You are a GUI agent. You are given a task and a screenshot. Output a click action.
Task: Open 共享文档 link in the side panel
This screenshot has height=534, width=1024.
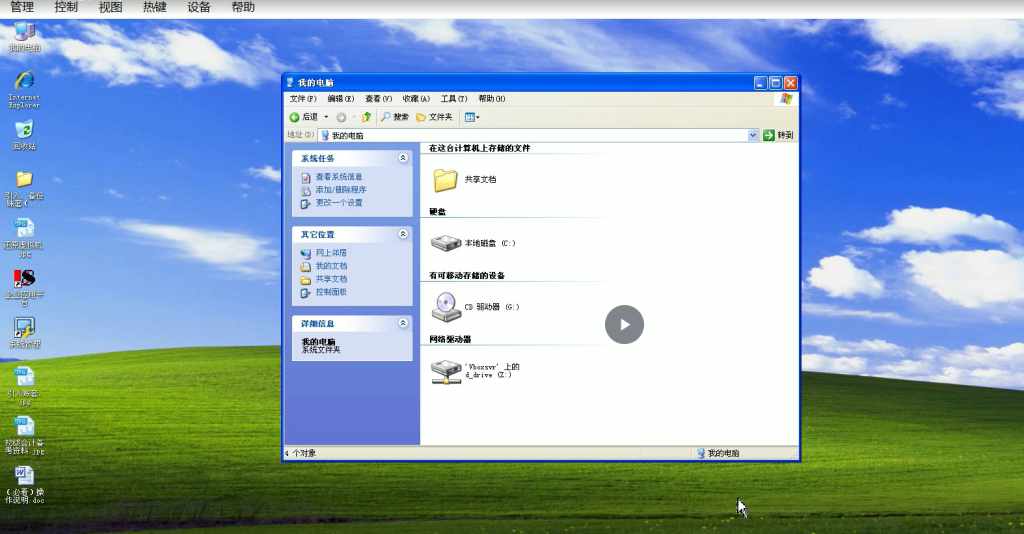331,279
